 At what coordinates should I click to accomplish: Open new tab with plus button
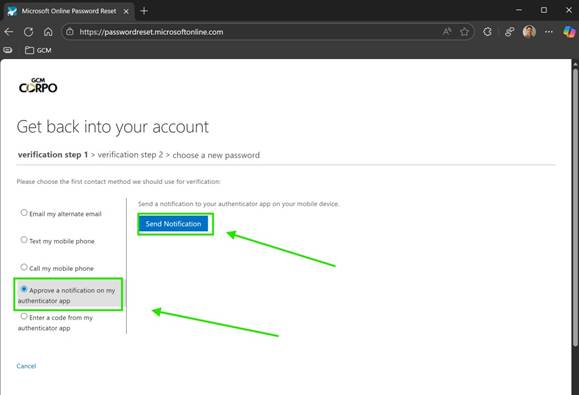144,11
